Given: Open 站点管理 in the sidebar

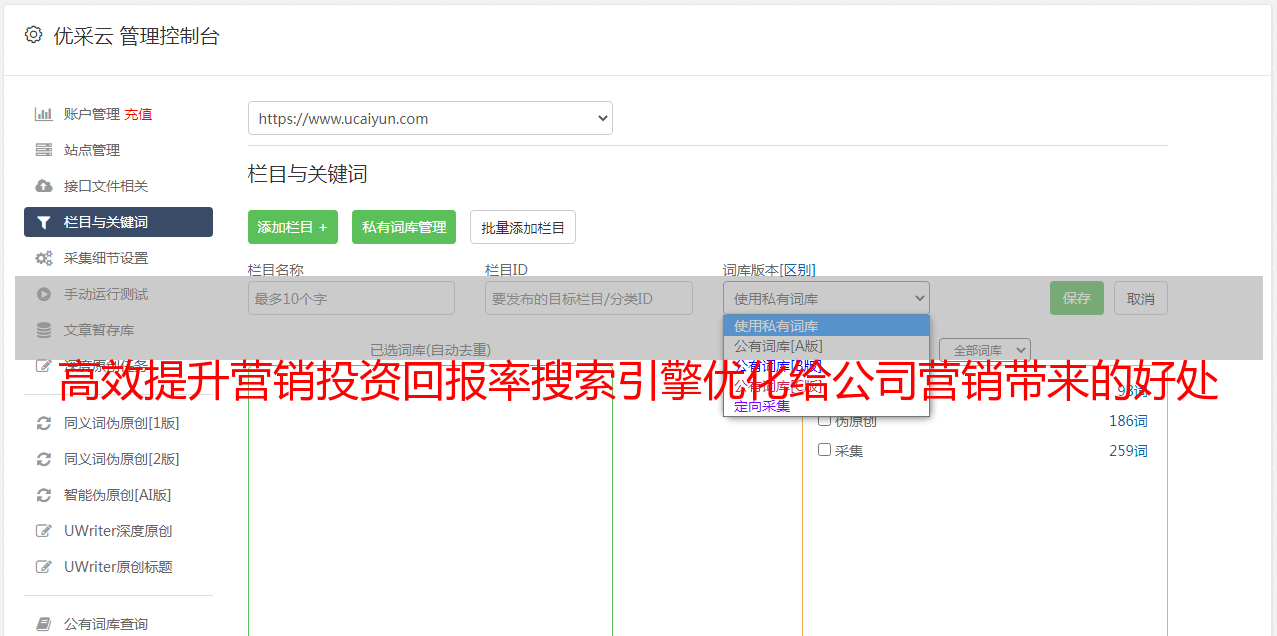Looking at the screenshot, I should 92,150.
